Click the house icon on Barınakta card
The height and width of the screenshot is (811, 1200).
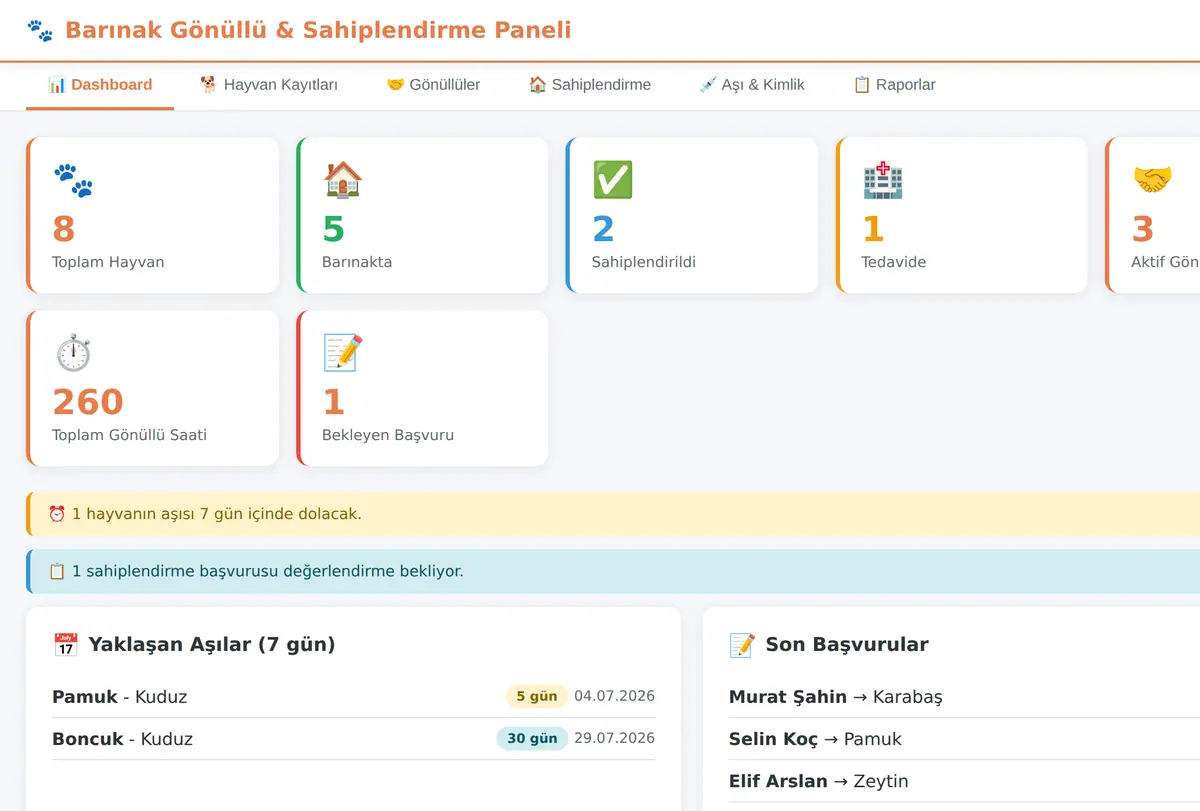(x=343, y=180)
